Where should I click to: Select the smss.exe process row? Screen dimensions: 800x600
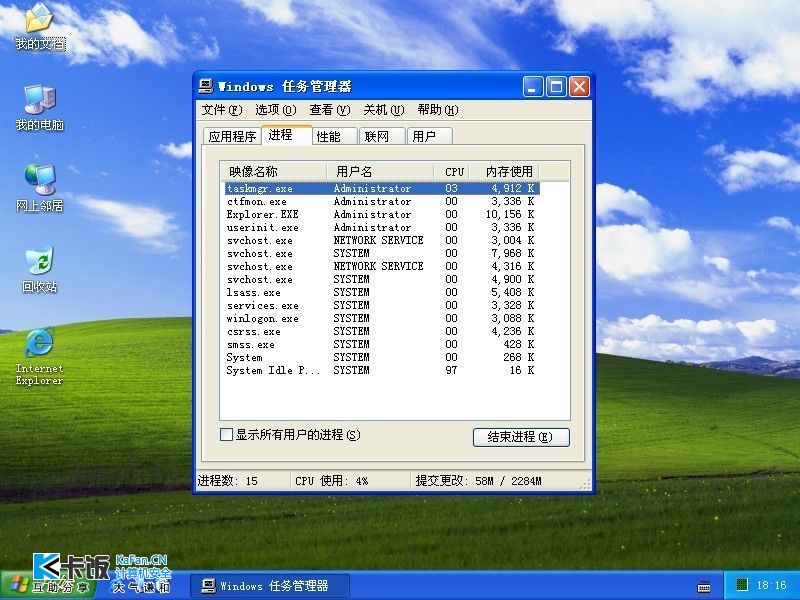(382, 344)
